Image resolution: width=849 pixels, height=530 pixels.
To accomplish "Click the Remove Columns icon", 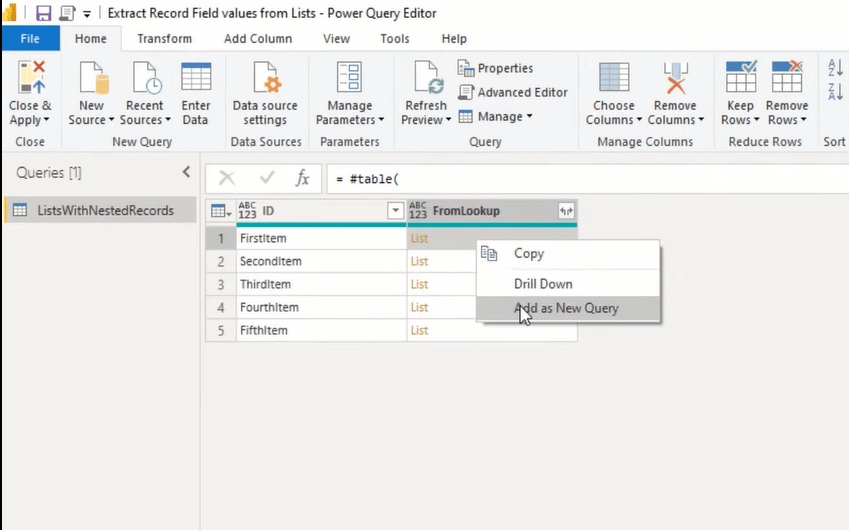I will pos(676,78).
